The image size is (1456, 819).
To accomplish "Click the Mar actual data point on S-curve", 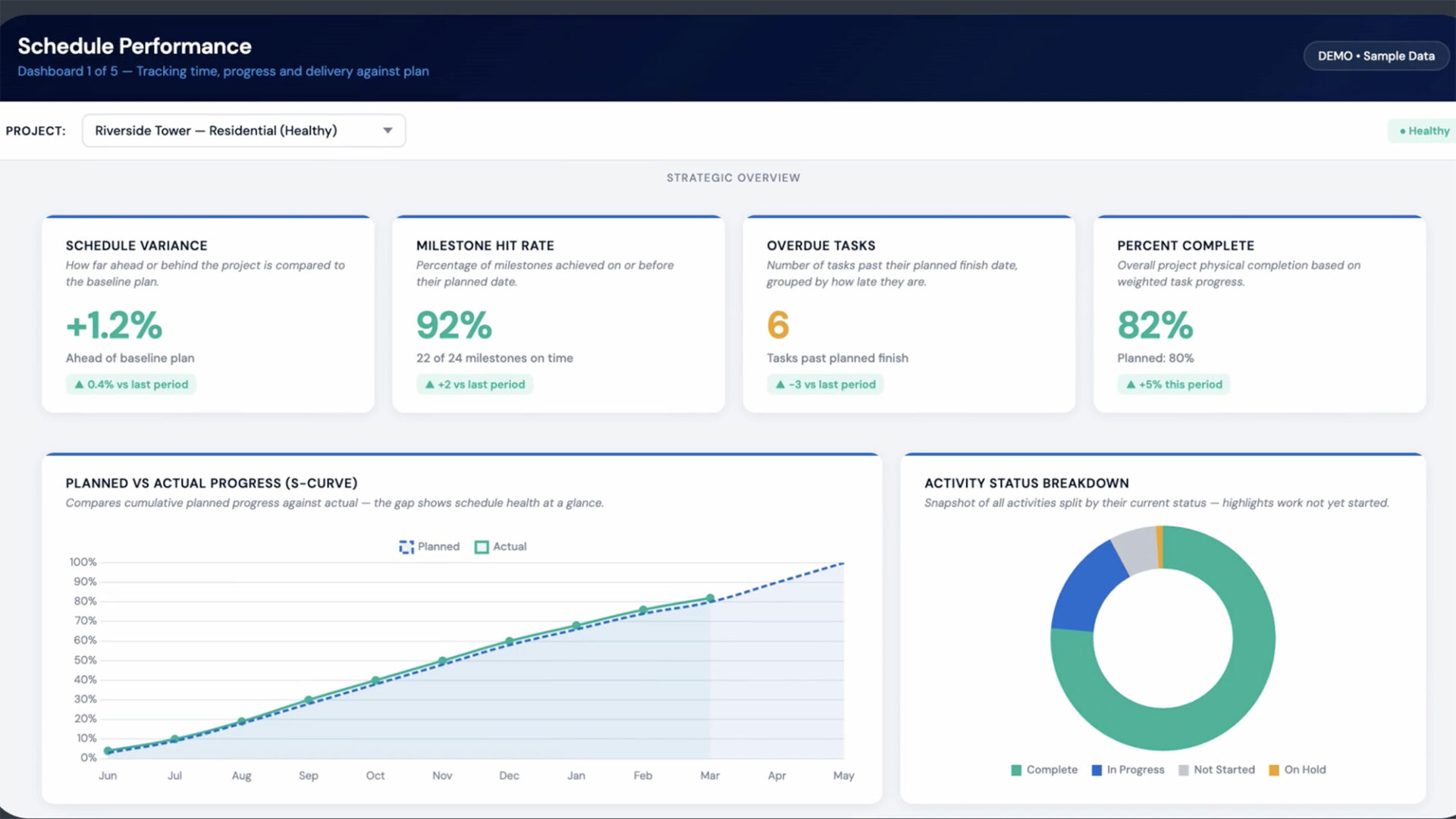I will (x=710, y=598).
